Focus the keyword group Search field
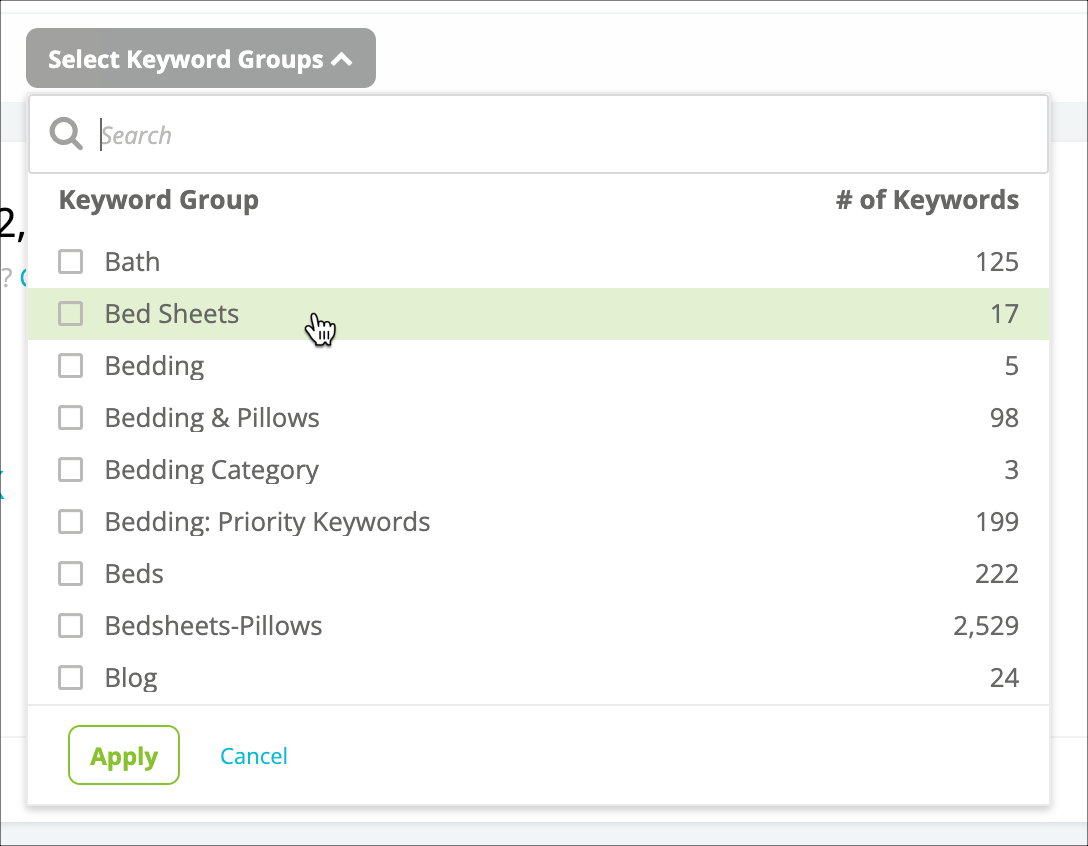1088x846 pixels. pyautogui.click(x=538, y=134)
